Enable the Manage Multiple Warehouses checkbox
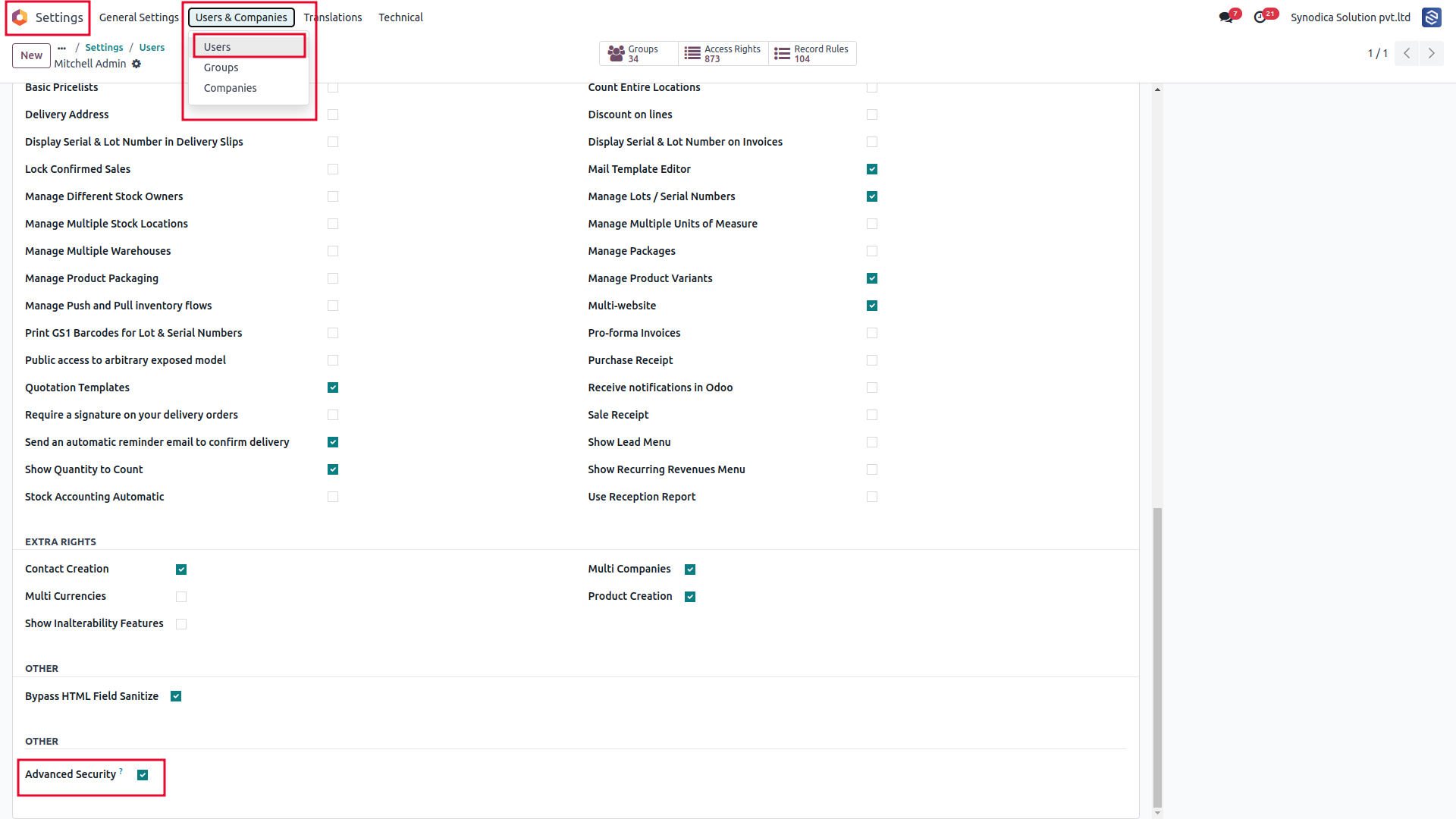The height and width of the screenshot is (819, 1456). coord(333,251)
